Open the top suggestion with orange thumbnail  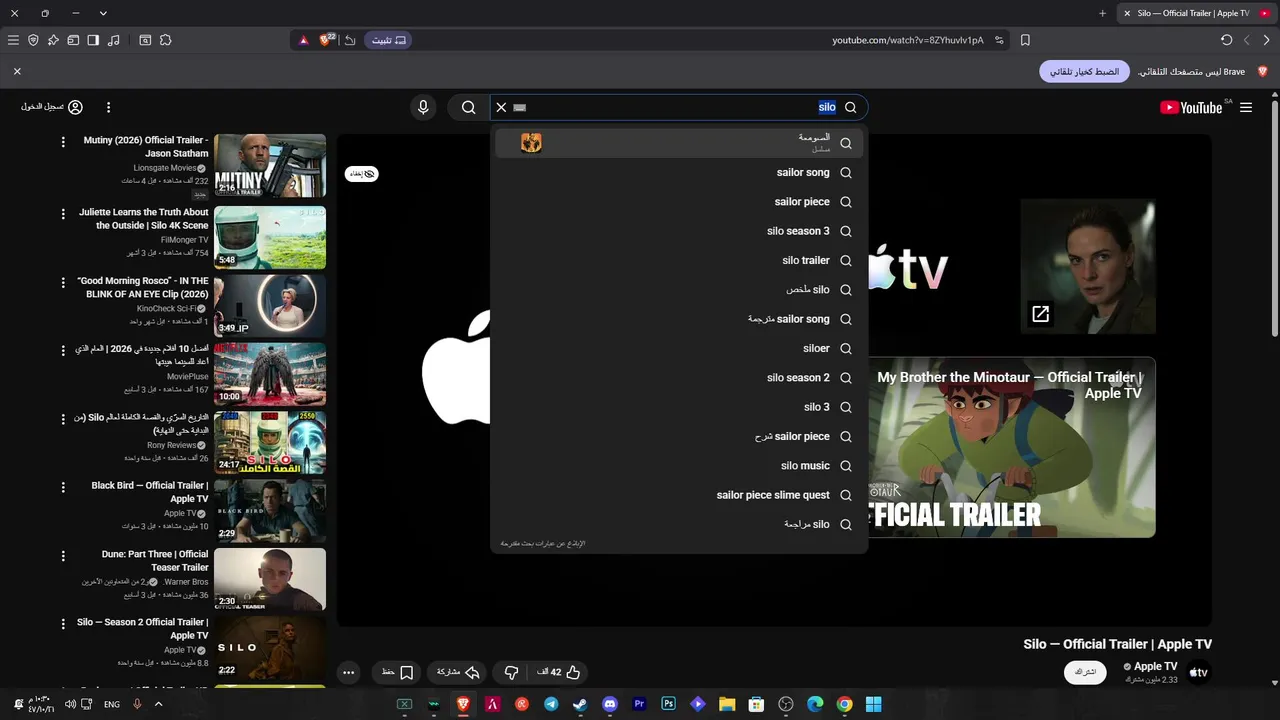click(679, 143)
